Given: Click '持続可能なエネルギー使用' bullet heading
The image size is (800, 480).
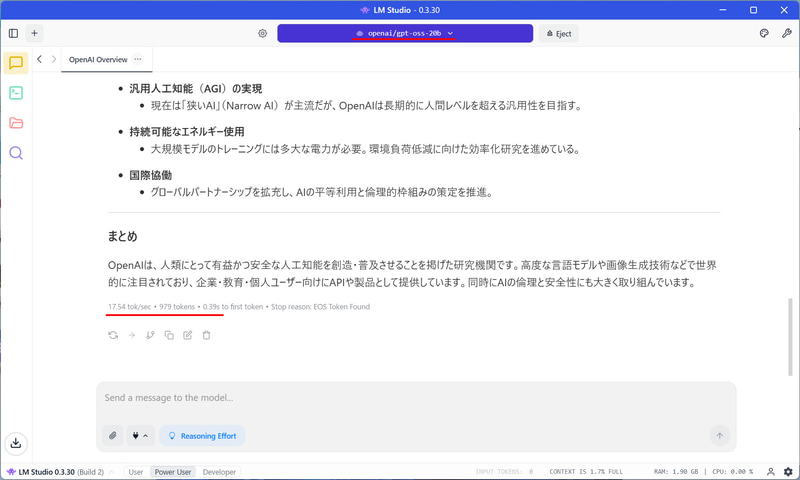Looking at the screenshot, I should (x=187, y=132).
